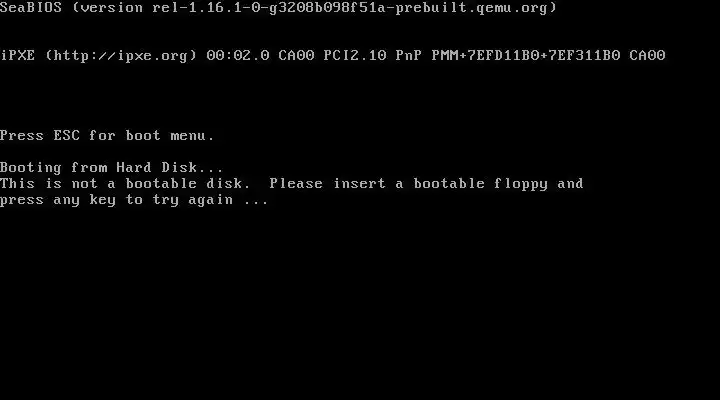This screenshot has width=720, height=400.
Task: Click the word 'iPXE' at line start
Action: (17, 56)
